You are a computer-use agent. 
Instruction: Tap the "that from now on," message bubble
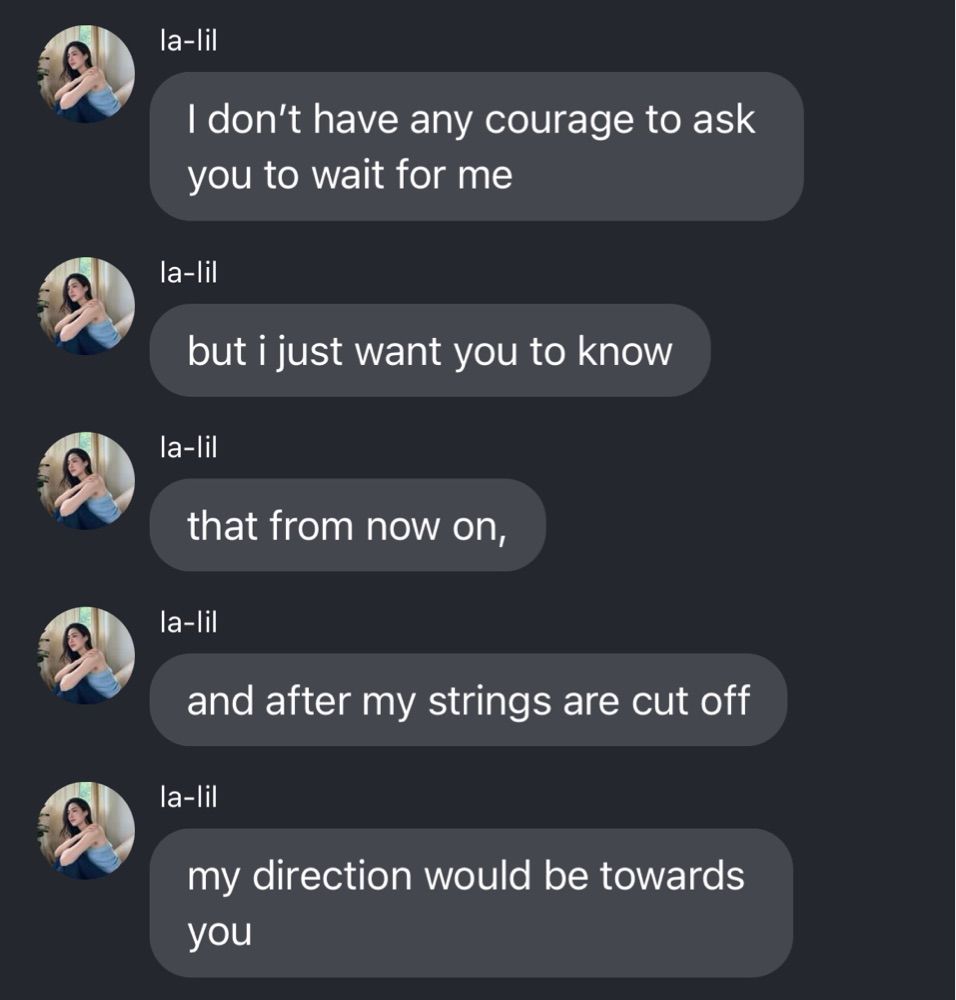pos(347,526)
